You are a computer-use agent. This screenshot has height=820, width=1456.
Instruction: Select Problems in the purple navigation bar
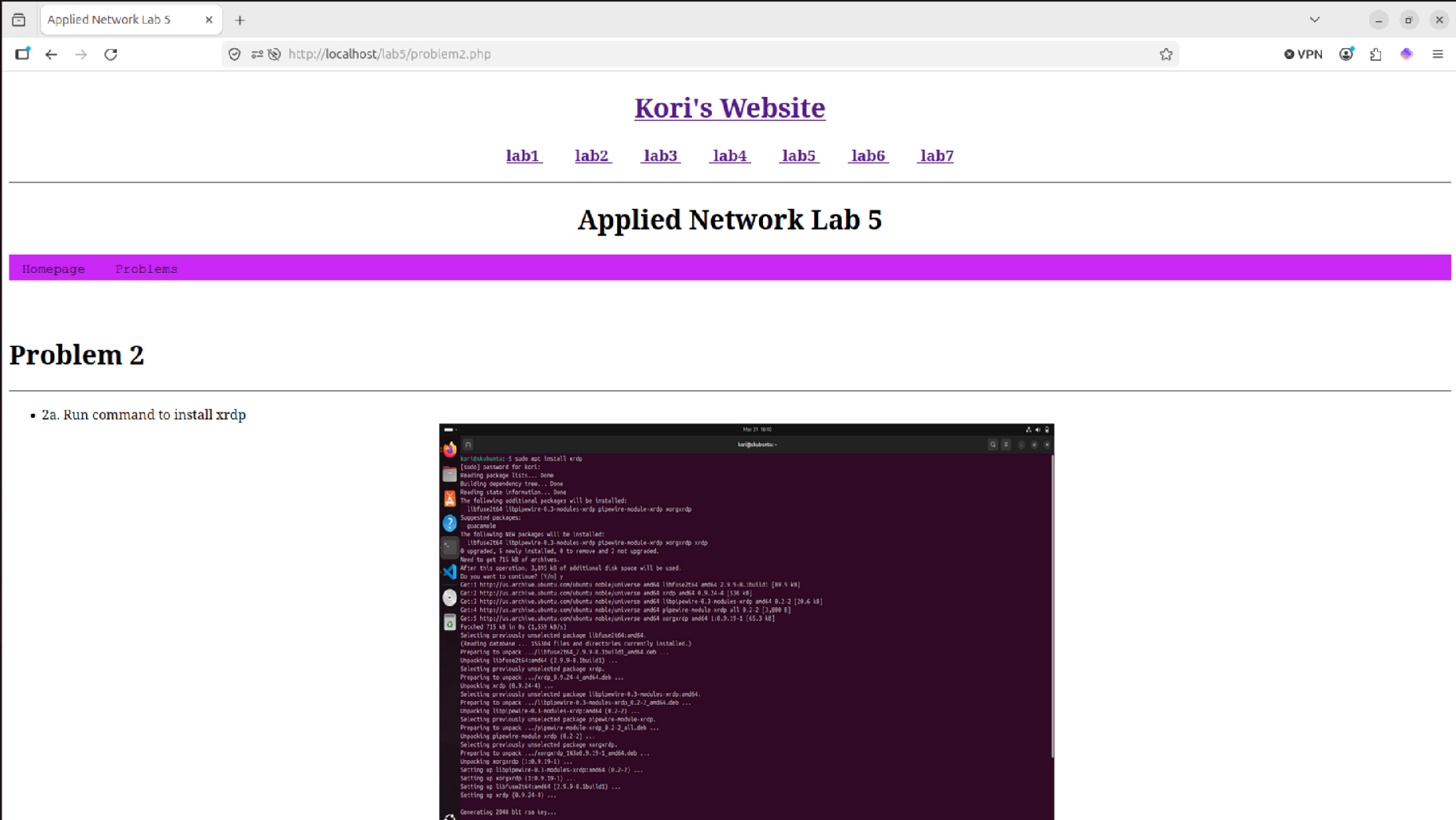(x=146, y=268)
